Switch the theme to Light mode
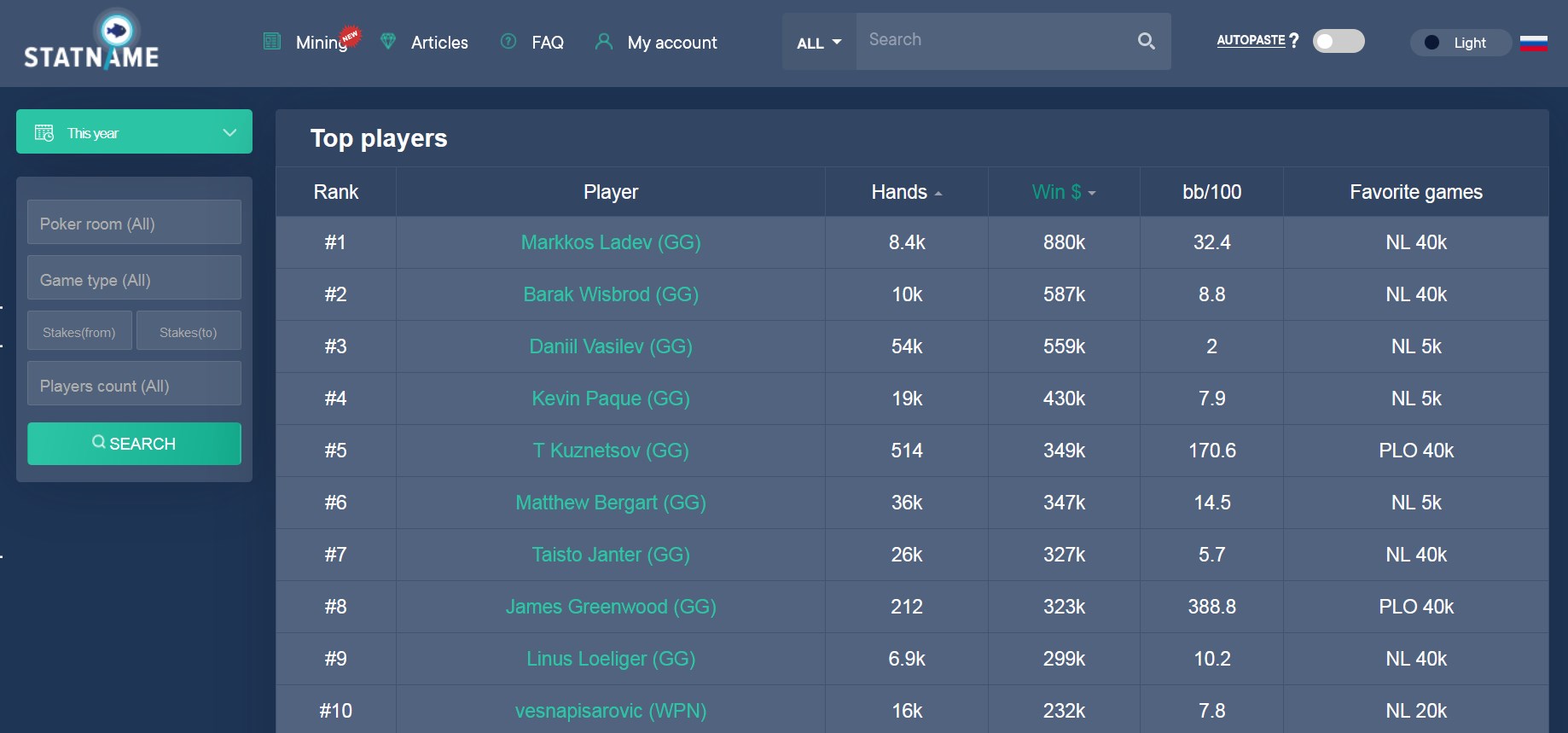 pyautogui.click(x=1461, y=43)
